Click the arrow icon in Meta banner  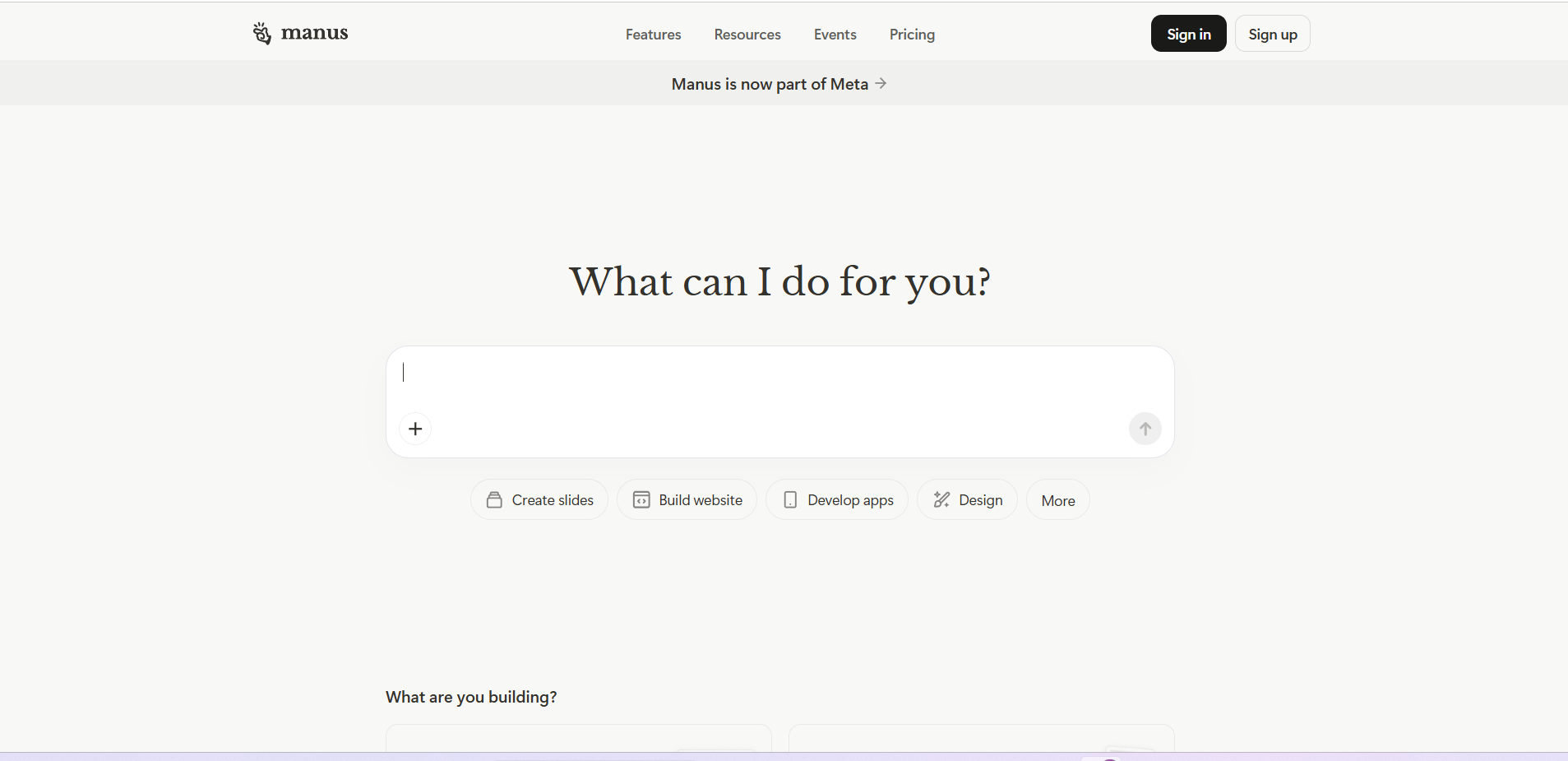coord(881,84)
